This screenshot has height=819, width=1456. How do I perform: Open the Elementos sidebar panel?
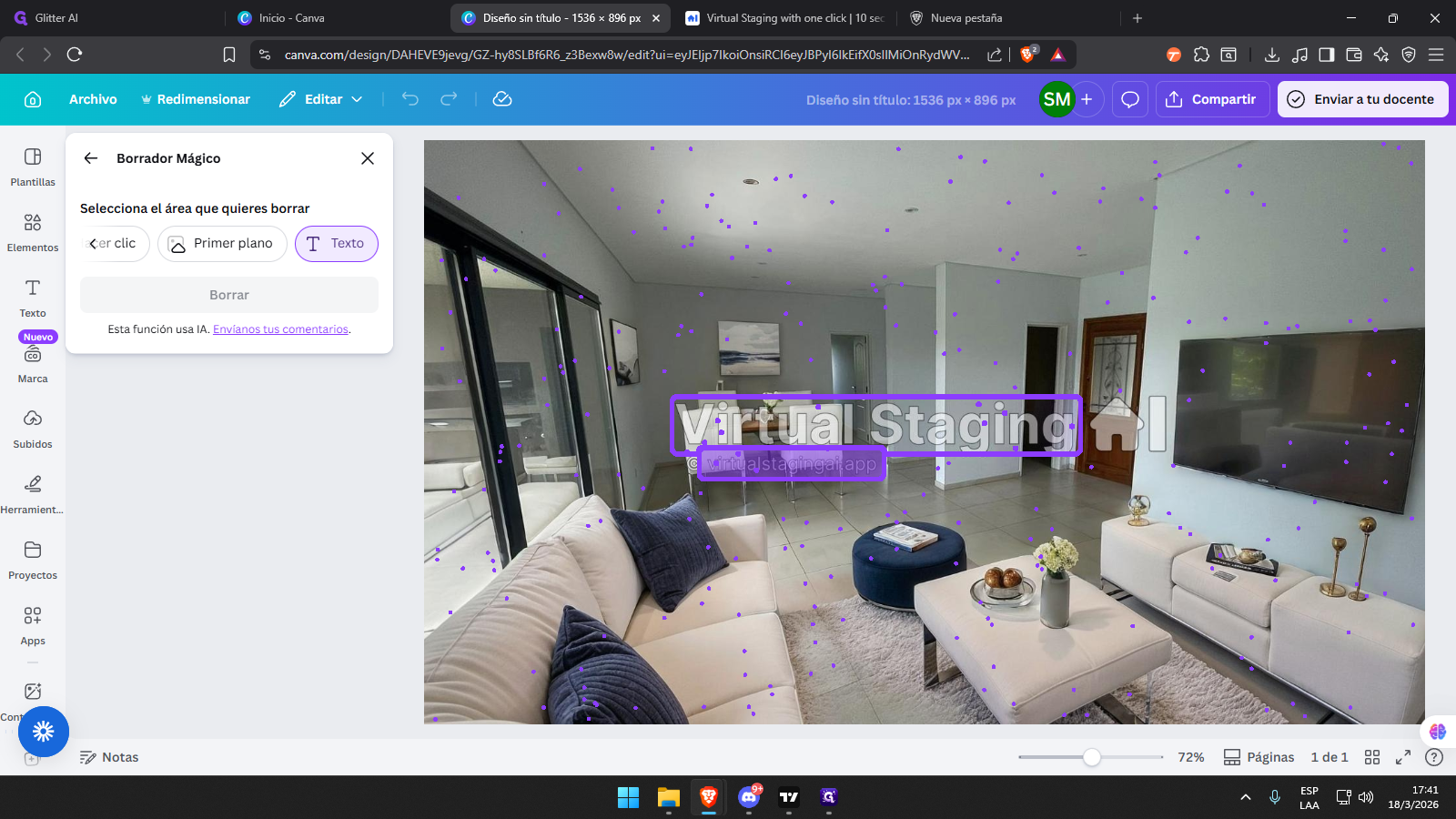point(33,233)
